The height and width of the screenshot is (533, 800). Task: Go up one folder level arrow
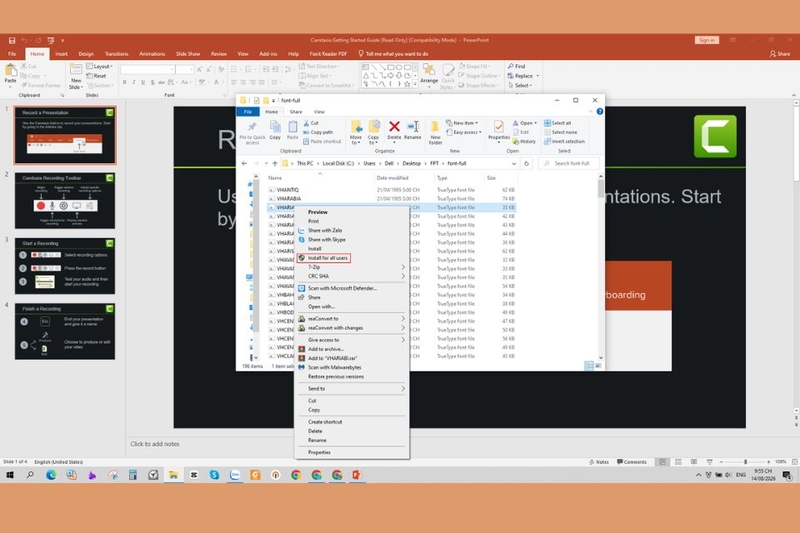(274, 164)
